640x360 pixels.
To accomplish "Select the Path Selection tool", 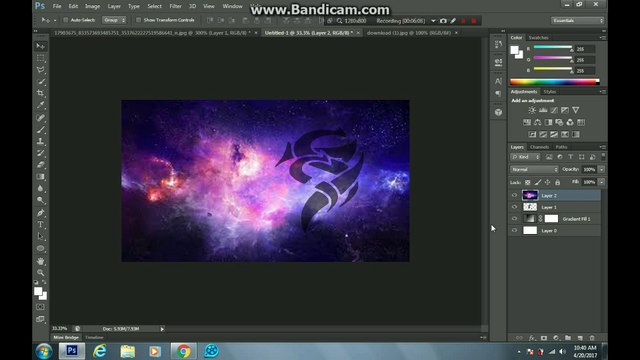I will click(x=41, y=237).
